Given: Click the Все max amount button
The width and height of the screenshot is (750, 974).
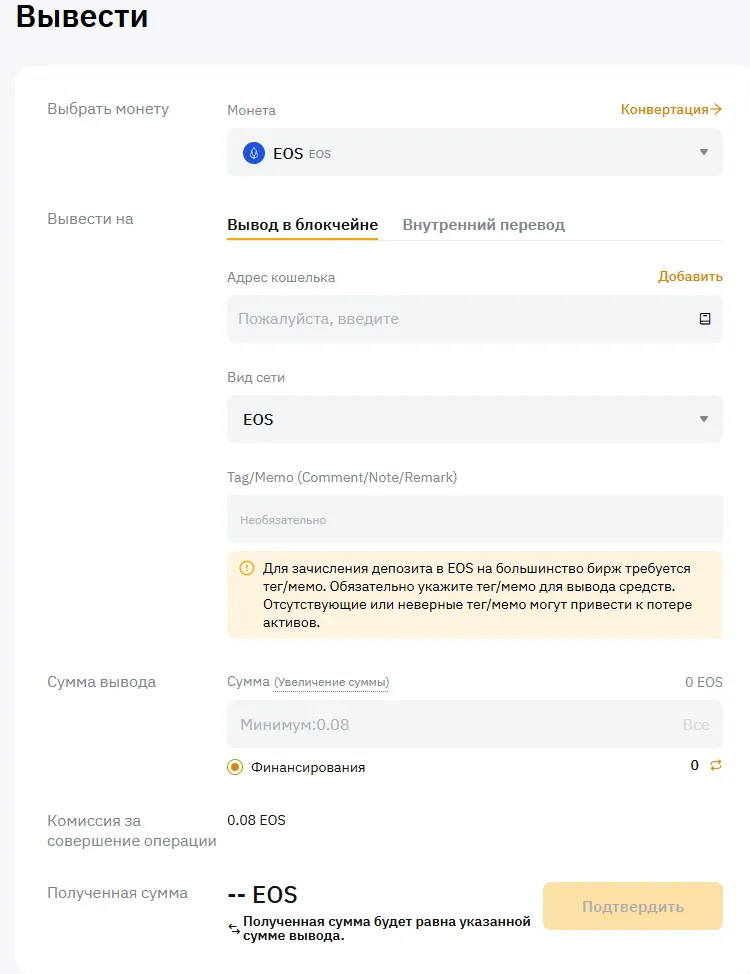Looking at the screenshot, I should pyautogui.click(x=696, y=725).
